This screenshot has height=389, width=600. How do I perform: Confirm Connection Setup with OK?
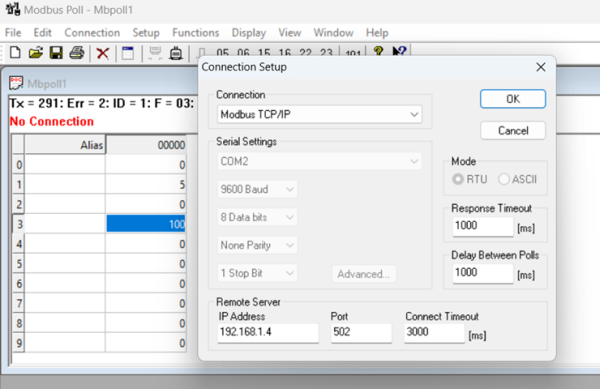(x=513, y=99)
